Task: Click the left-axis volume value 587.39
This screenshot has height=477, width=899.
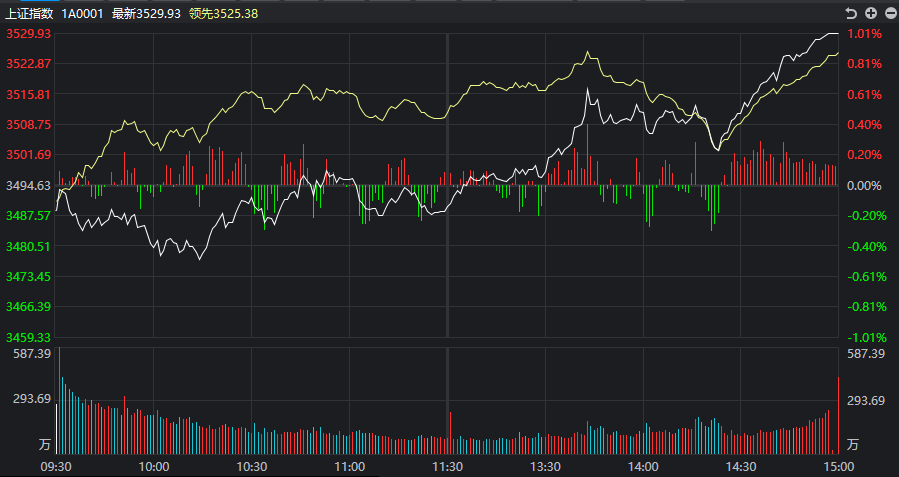Action: pyautogui.click(x=32, y=354)
